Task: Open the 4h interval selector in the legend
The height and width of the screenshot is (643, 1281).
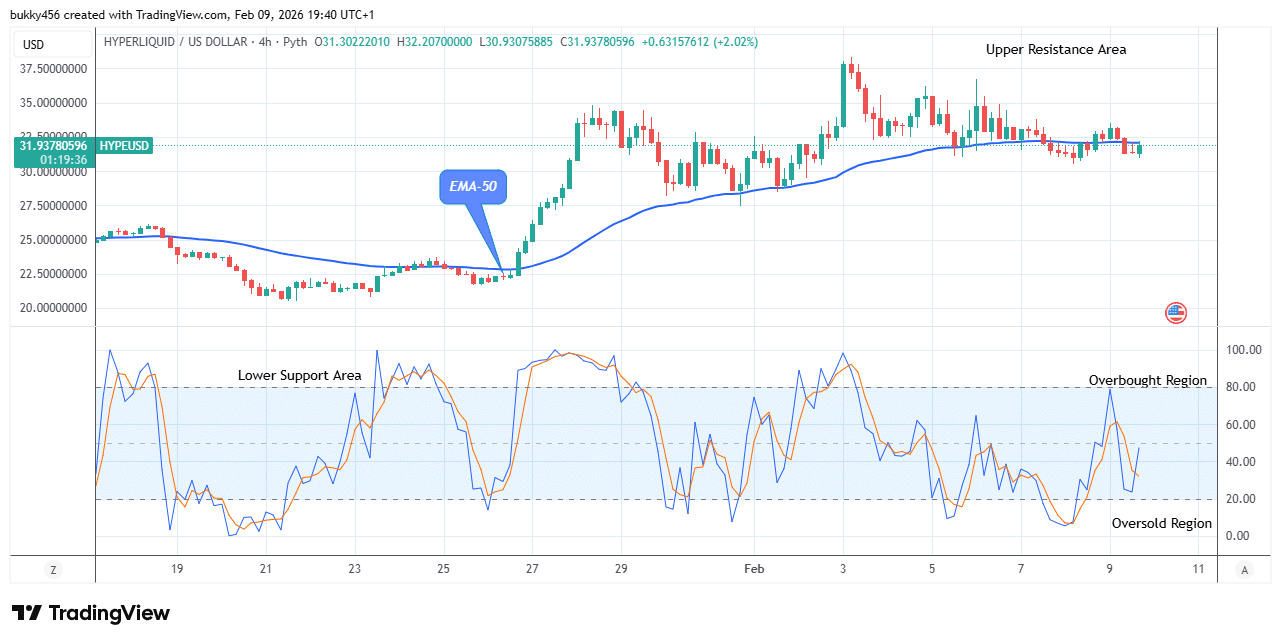Action: pos(264,42)
